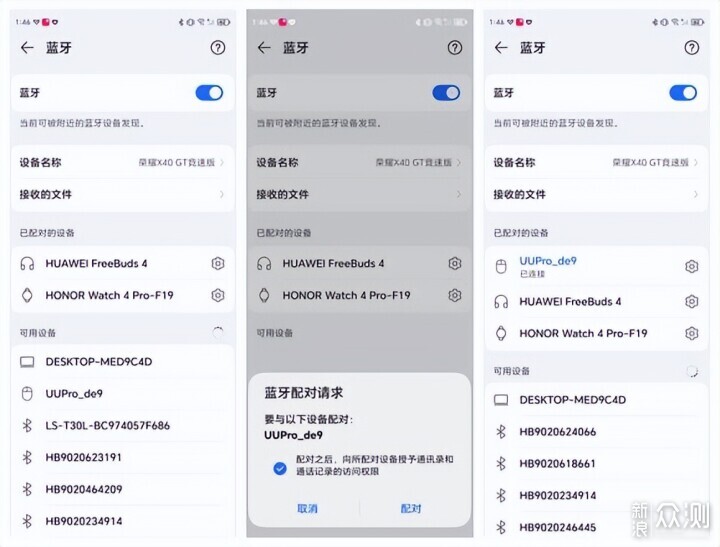Open UUPro_de9 settings gear in right screen
The image size is (720, 547).
point(692,266)
